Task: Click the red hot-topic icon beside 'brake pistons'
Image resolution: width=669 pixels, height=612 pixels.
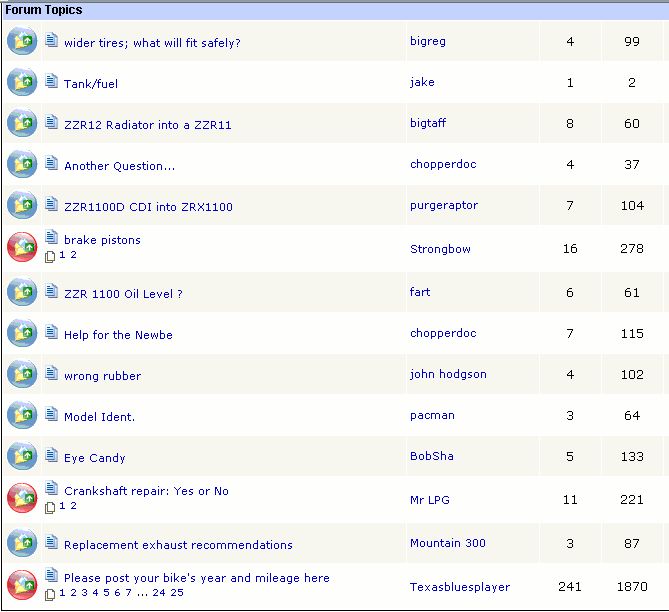Action: coord(22,247)
